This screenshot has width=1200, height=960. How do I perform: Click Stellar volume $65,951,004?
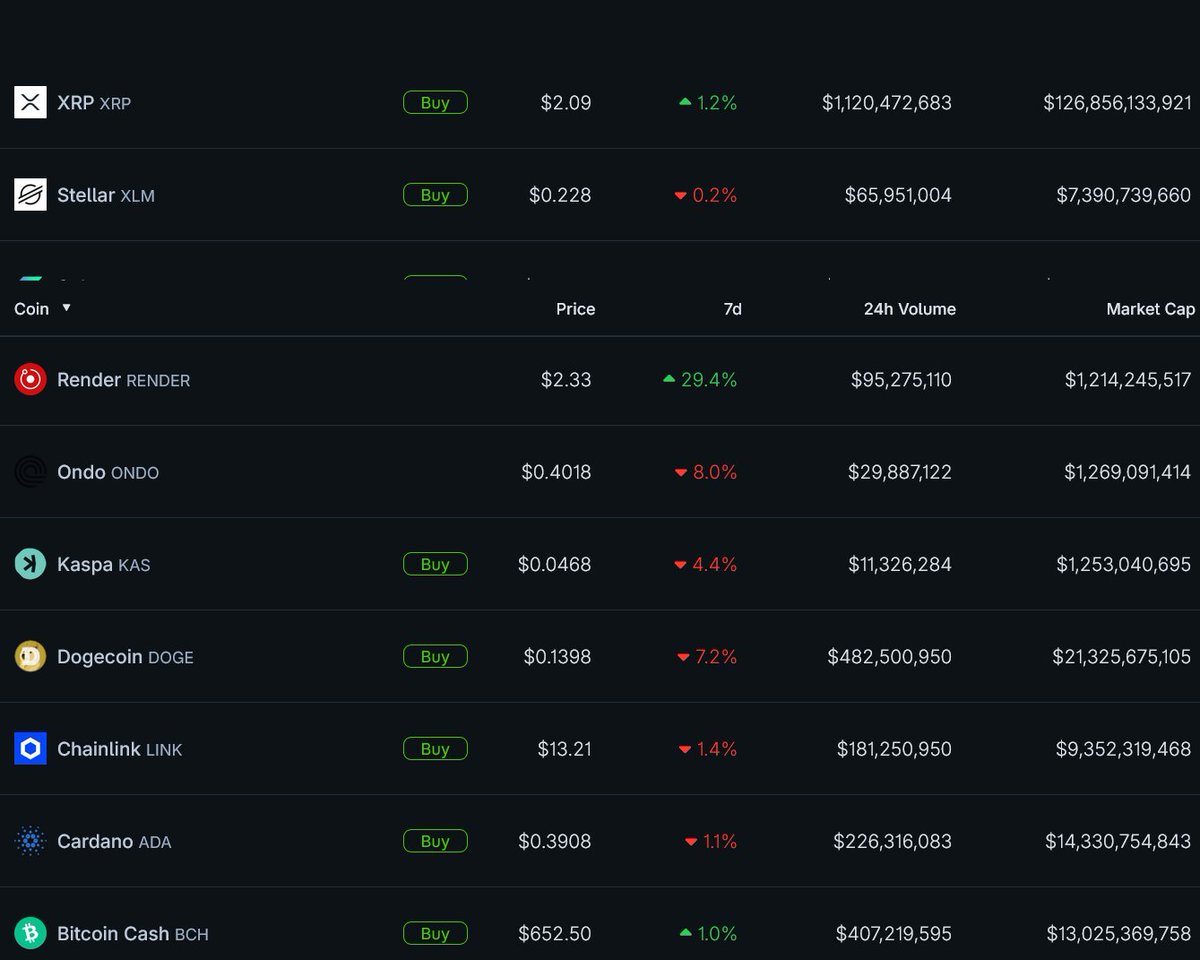pyautogui.click(x=898, y=195)
